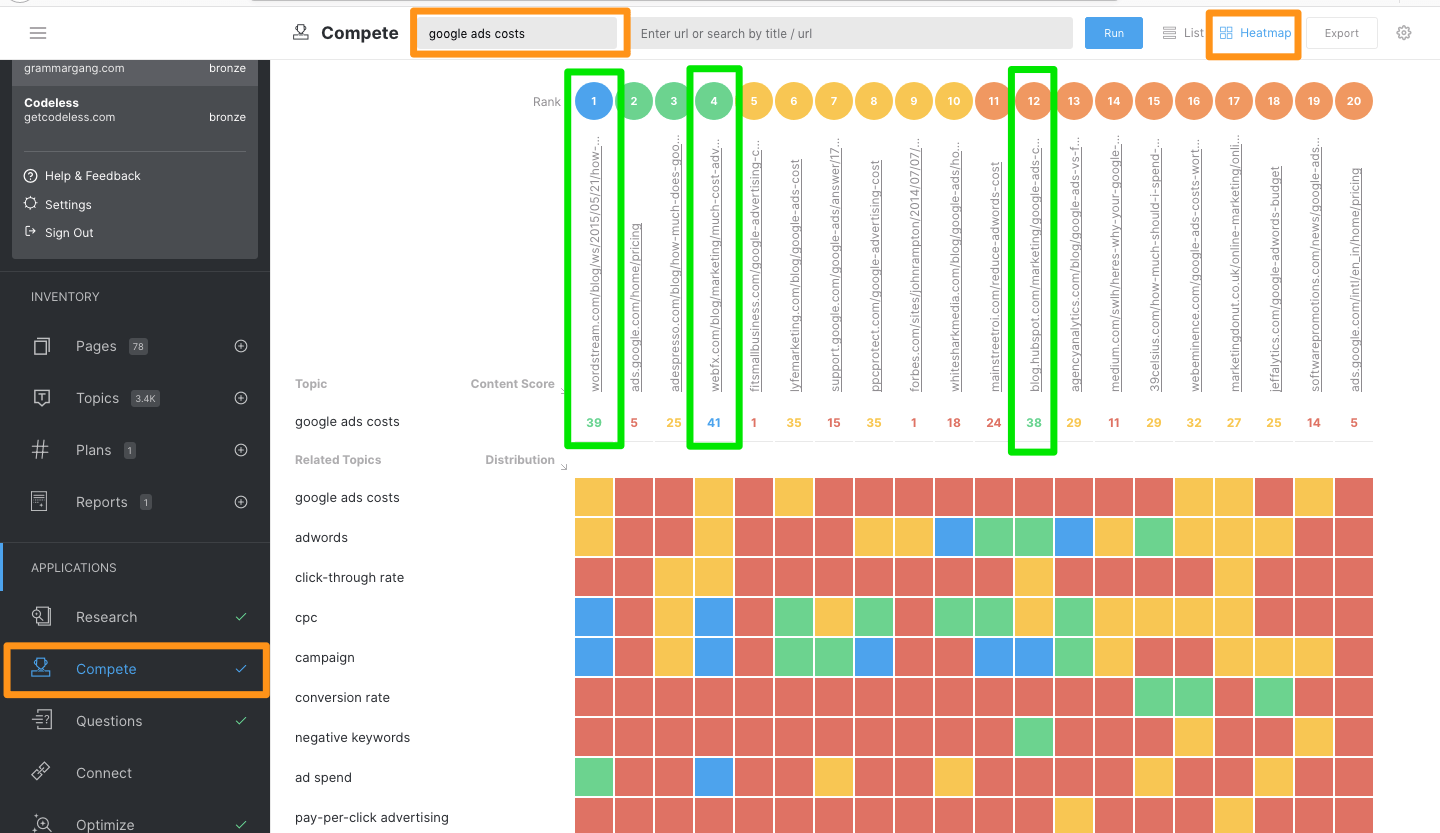This screenshot has height=833, width=1440.
Task: Add a new topic with plus icon
Action: (x=240, y=398)
